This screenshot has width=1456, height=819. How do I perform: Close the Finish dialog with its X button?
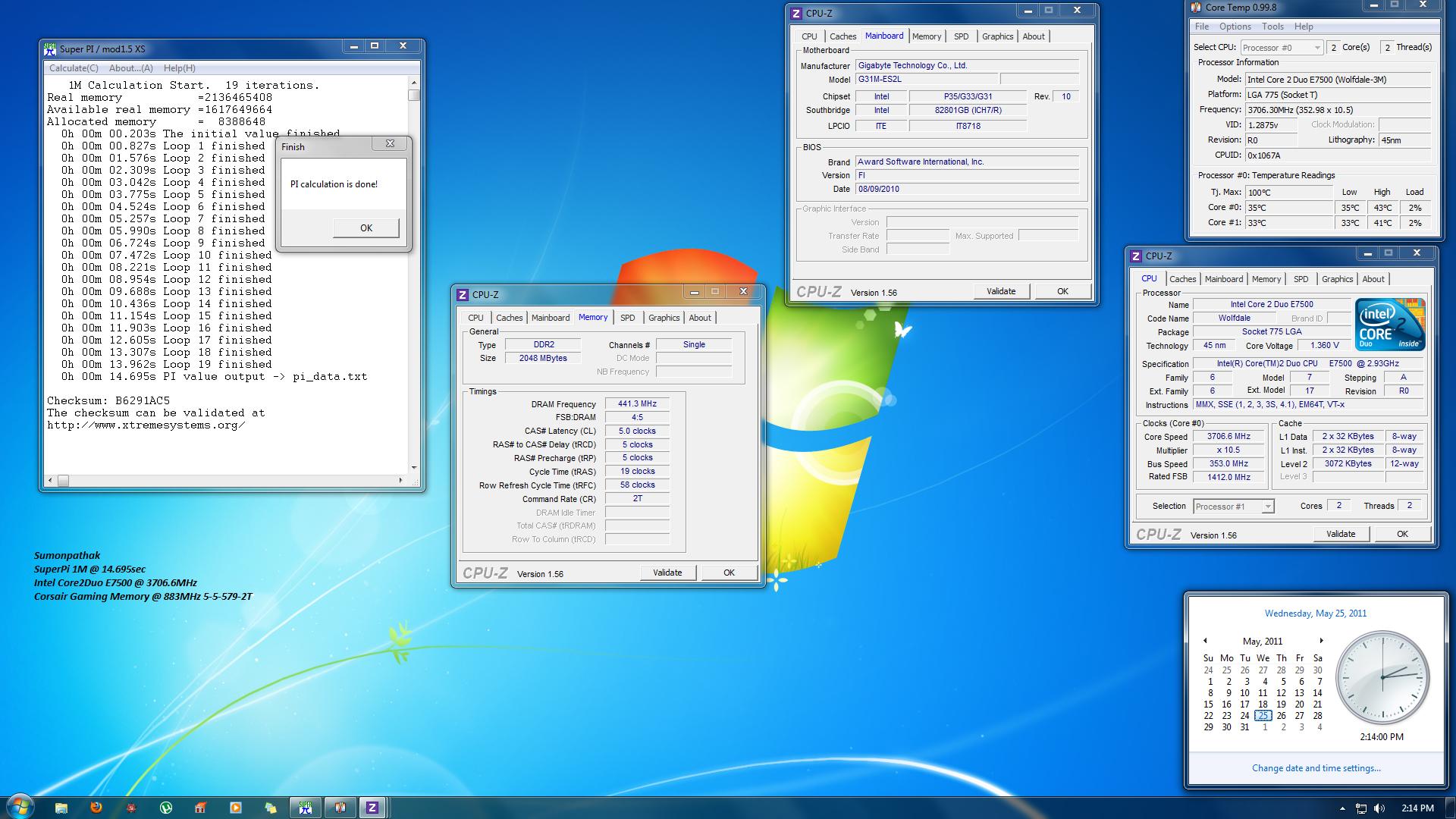(x=390, y=143)
